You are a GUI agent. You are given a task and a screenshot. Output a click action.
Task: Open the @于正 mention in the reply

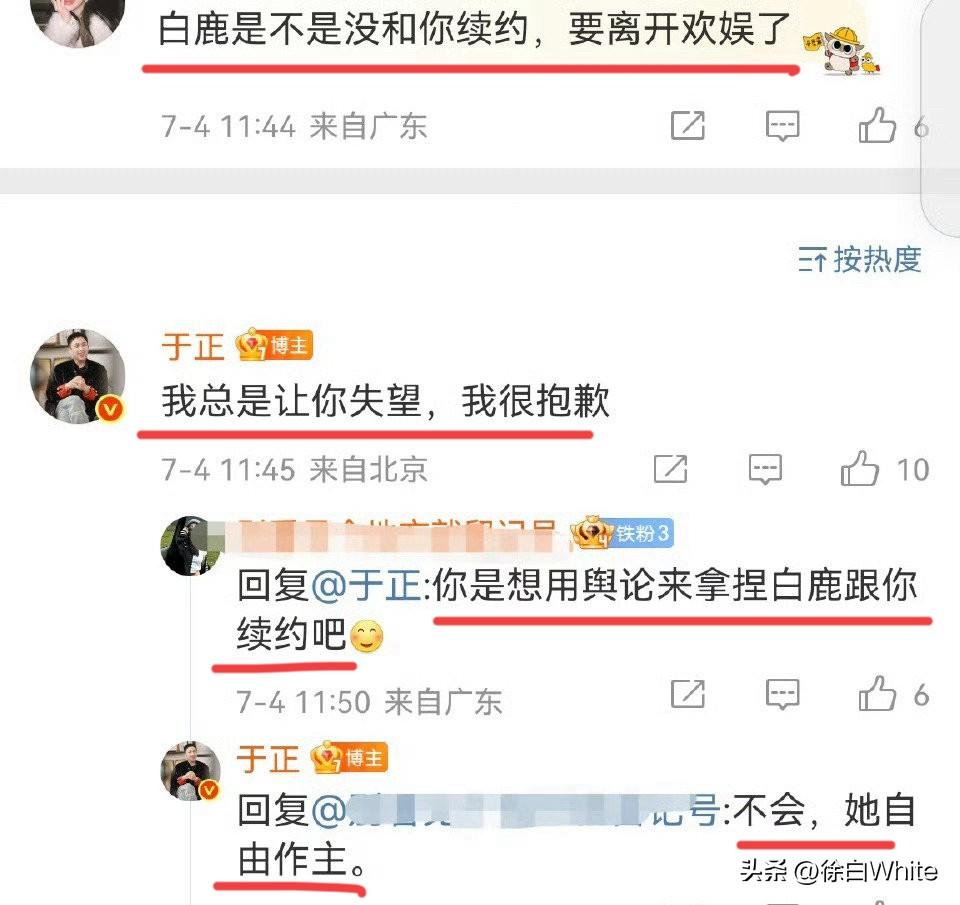coord(366,585)
